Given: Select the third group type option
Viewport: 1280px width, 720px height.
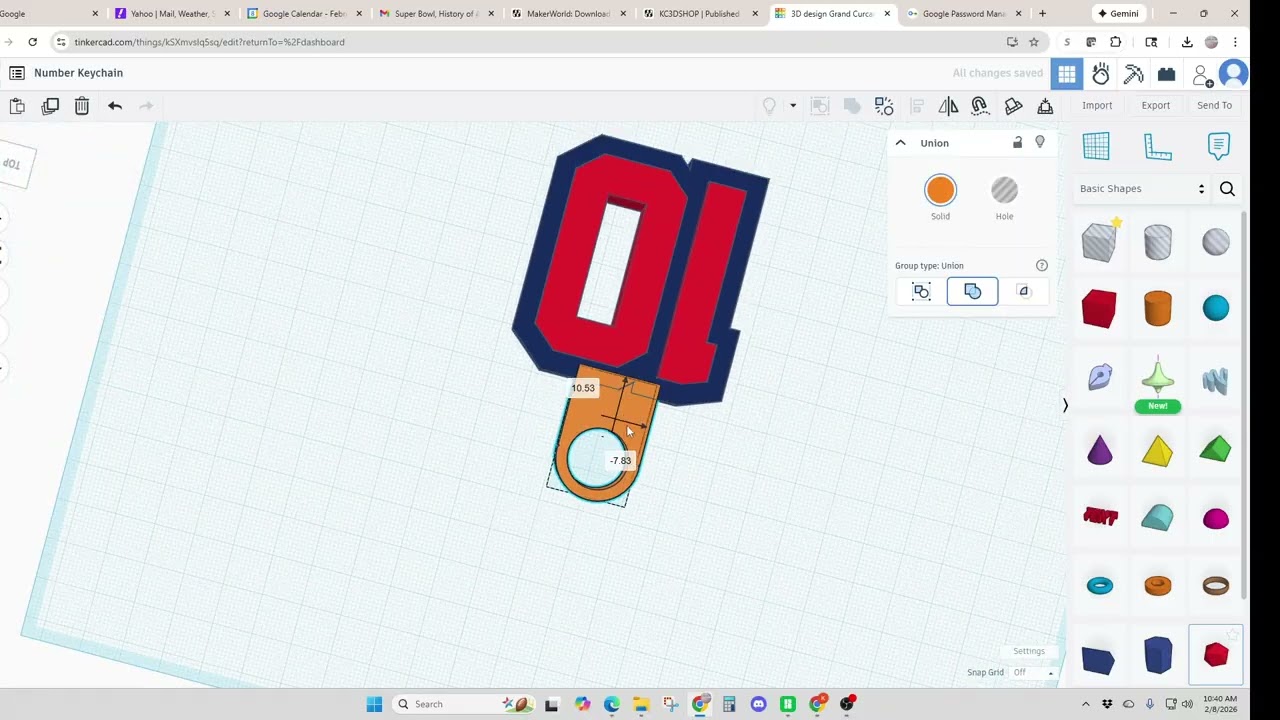Looking at the screenshot, I should (x=1023, y=291).
